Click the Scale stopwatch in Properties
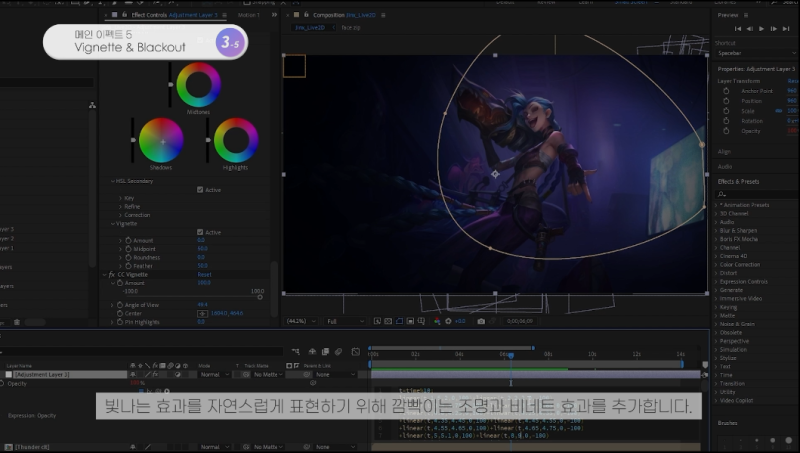The image size is (800, 453). click(x=727, y=111)
